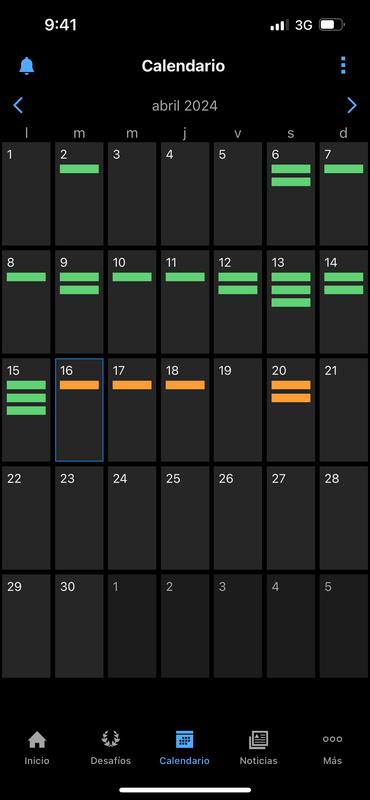Open the Desafíos laurel tab
Viewport: 370px width, 800px height.
tap(110, 747)
